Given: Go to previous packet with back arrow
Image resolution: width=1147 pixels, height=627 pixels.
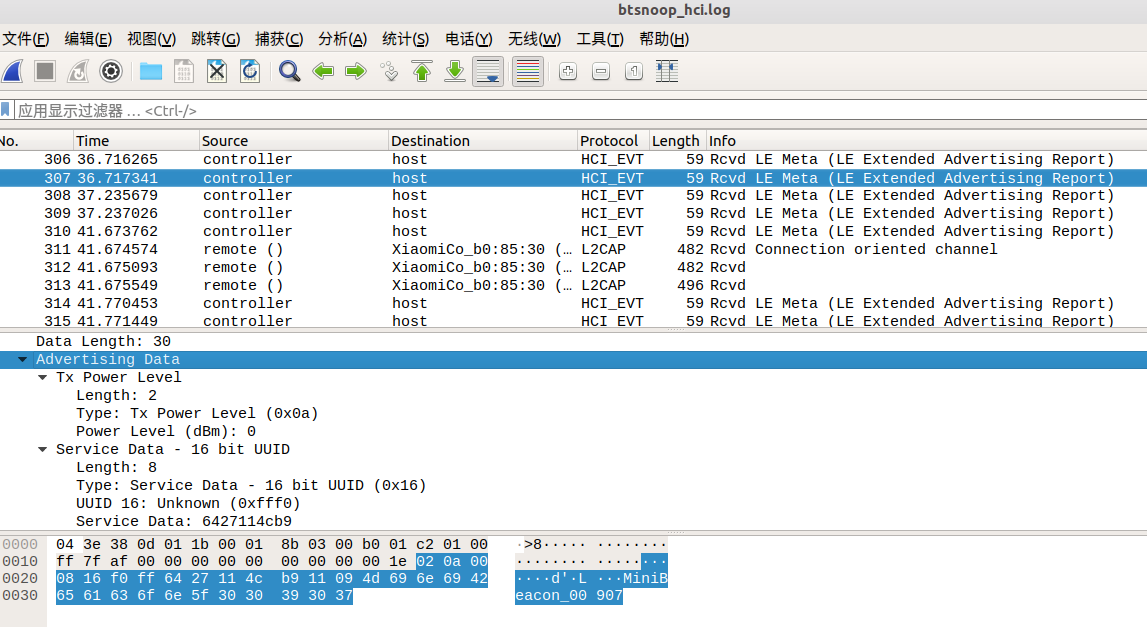Looking at the screenshot, I should (x=323, y=71).
